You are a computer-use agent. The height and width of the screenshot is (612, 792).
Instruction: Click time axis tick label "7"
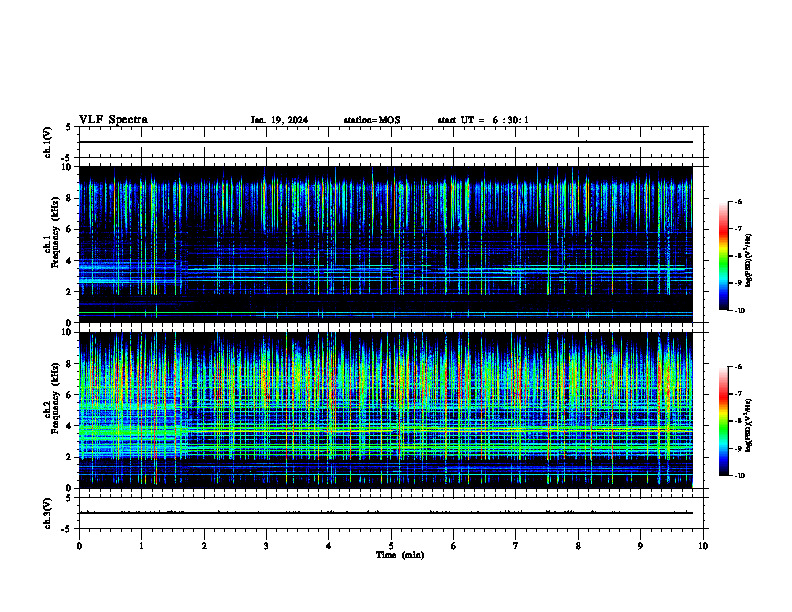[516, 546]
